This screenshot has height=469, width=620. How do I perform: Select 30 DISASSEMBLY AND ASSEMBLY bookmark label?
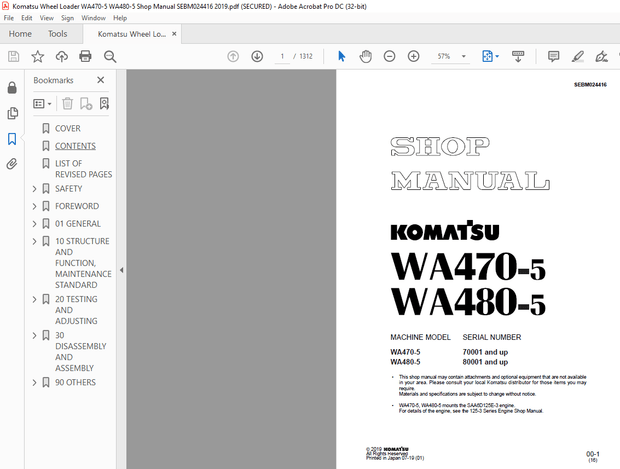coord(81,352)
